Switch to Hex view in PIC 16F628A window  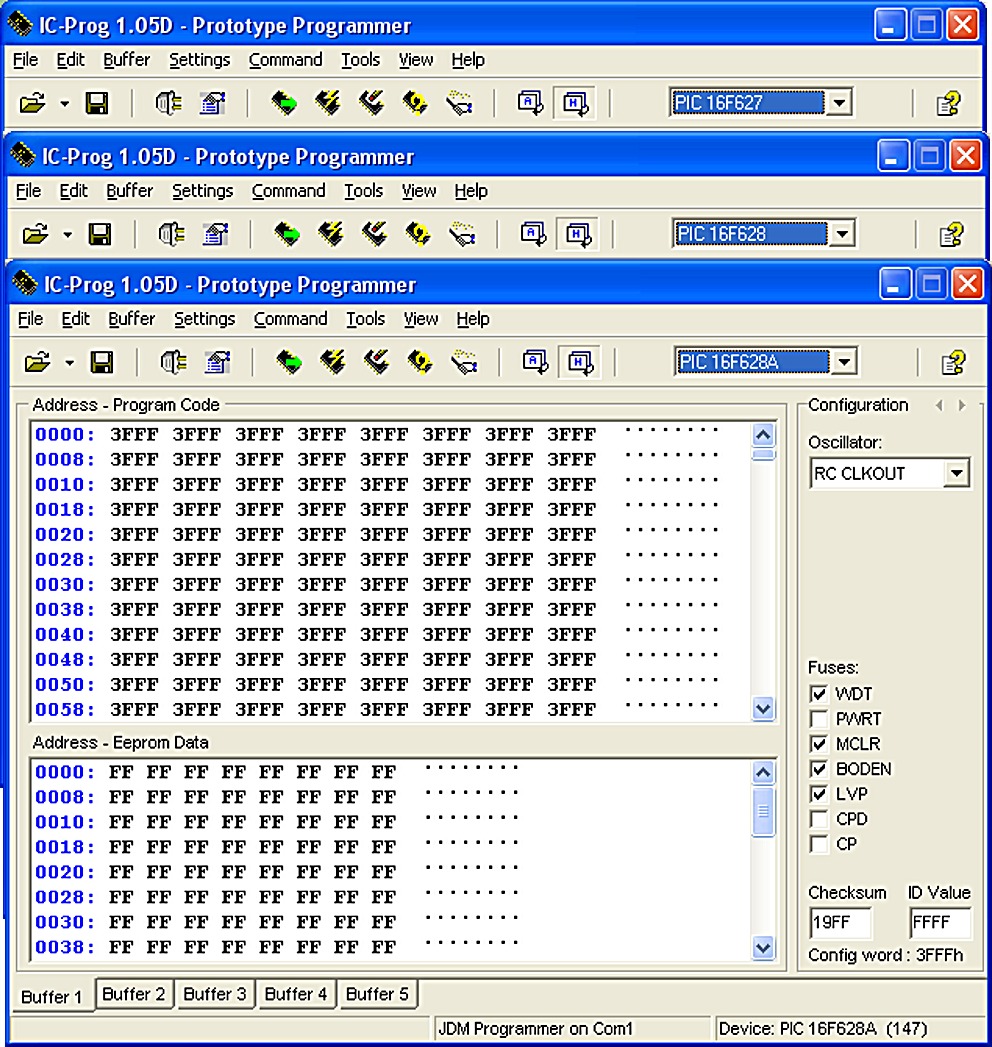coord(579,363)
